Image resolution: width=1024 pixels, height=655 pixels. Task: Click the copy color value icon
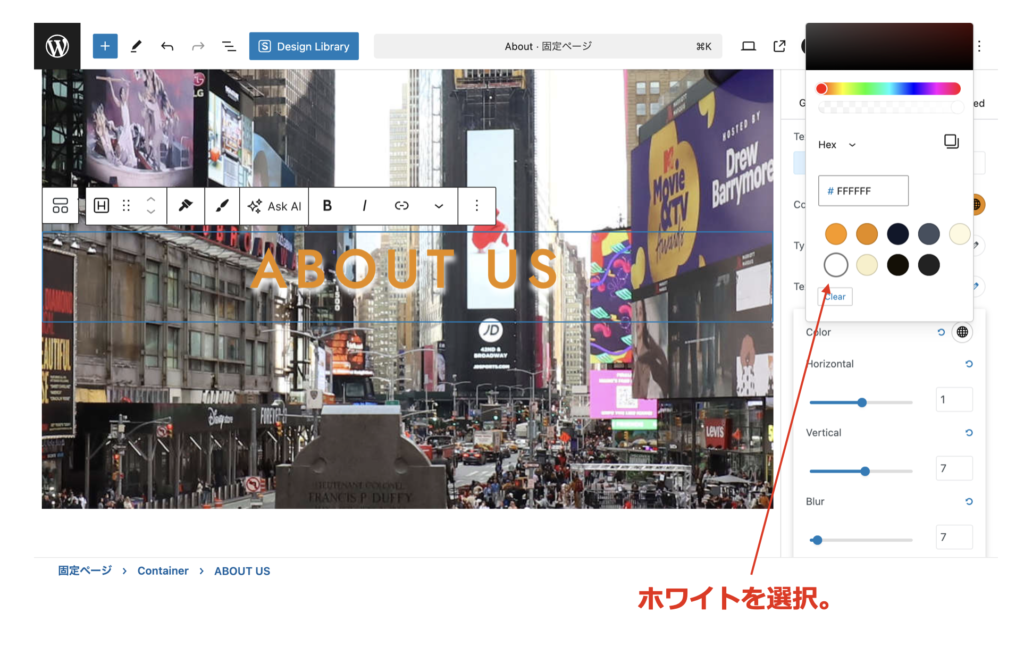coord(951,142)
